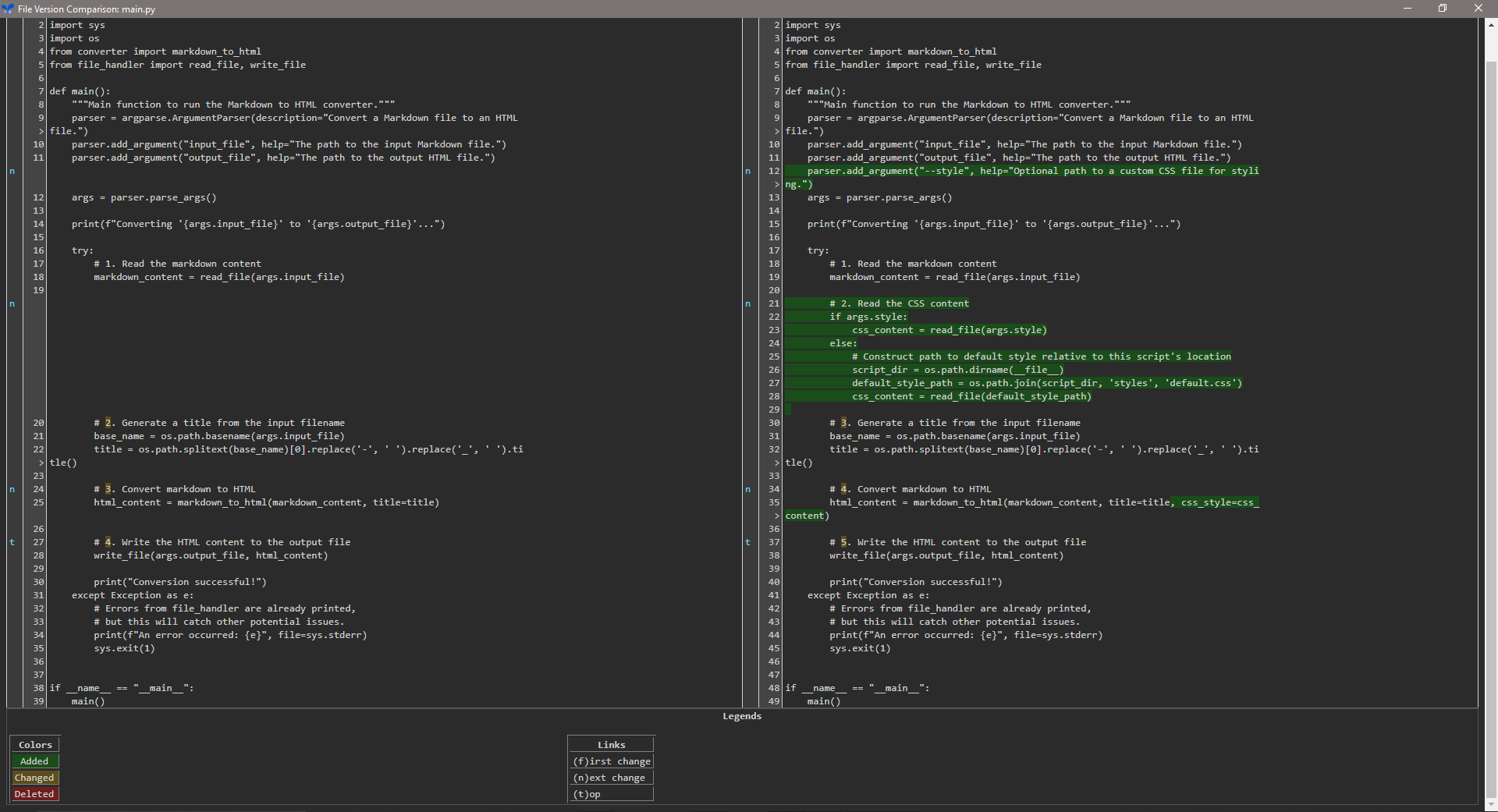Click added line 12 '--style' argument in right pane
The image size is (1498, 812).
1033,172
